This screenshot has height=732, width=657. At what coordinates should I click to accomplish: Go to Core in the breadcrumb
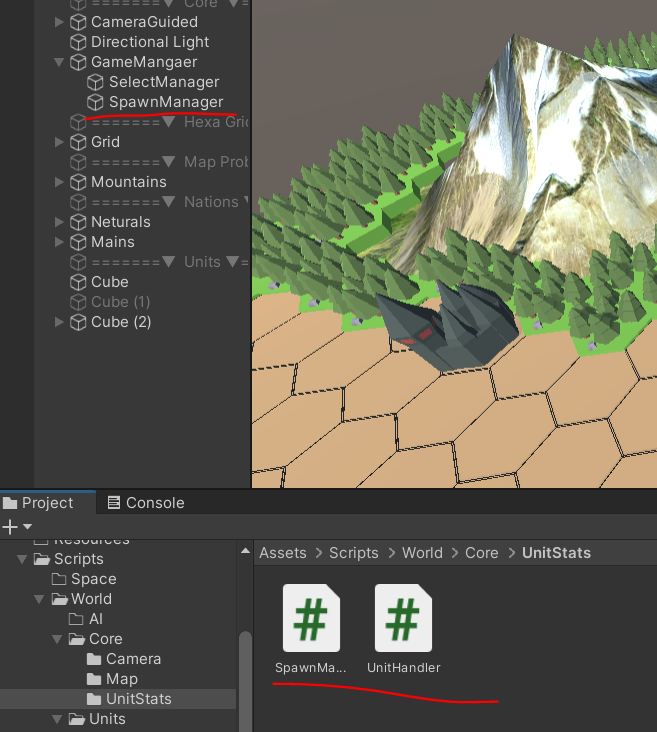point(481,553)
